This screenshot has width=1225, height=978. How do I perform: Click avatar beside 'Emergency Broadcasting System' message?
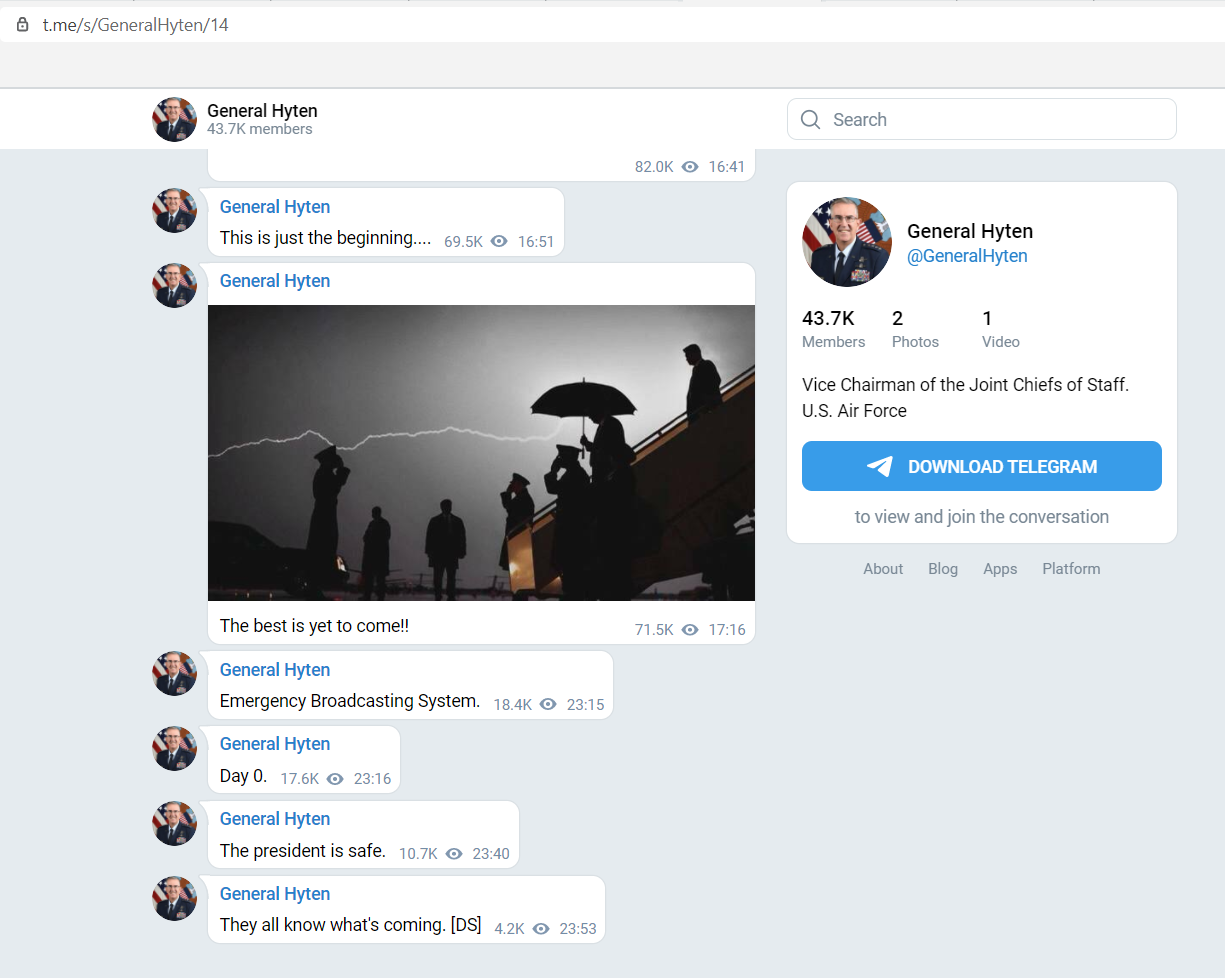point(174,673)
